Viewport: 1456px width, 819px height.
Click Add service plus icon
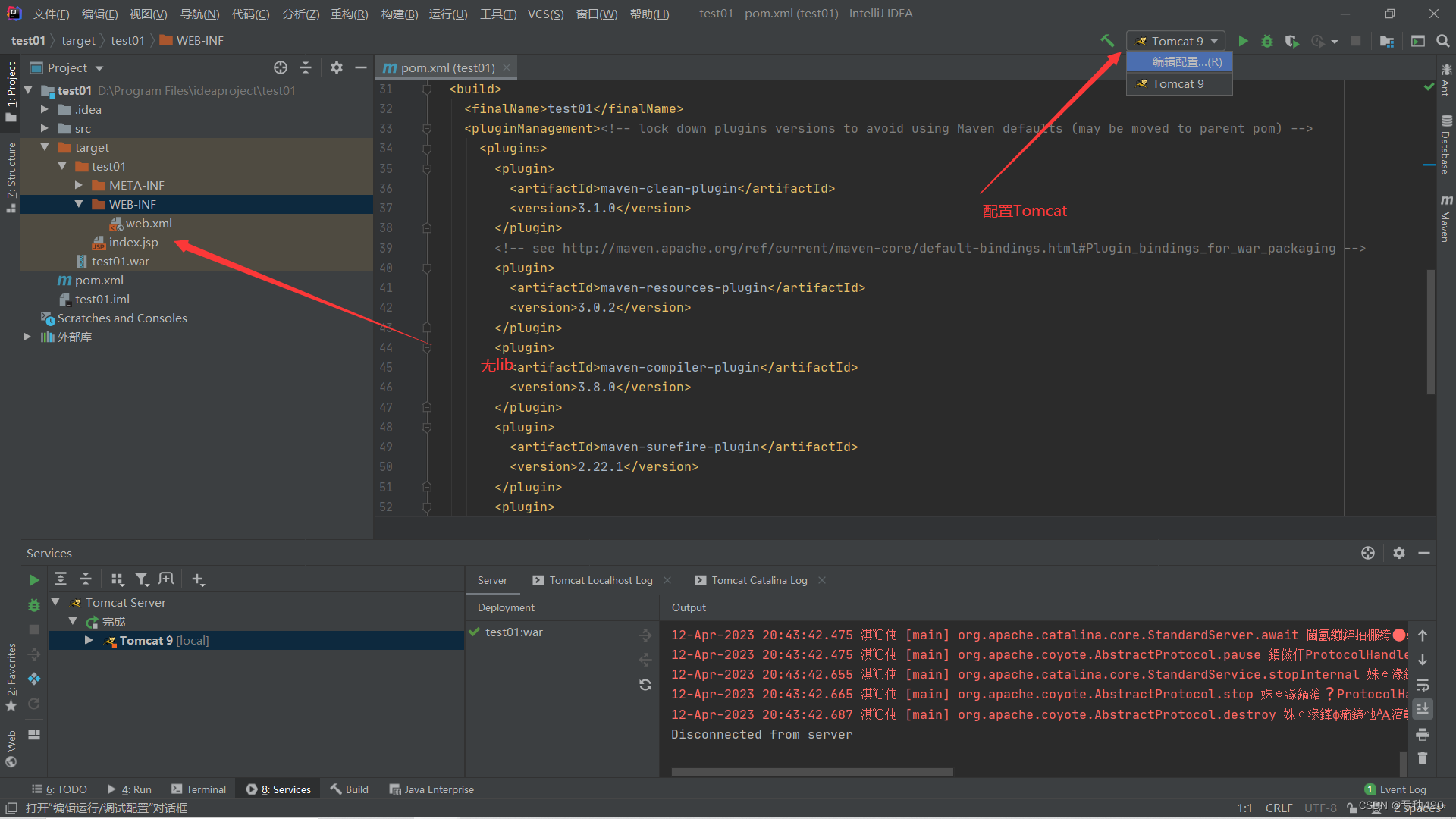pos(198,579)
